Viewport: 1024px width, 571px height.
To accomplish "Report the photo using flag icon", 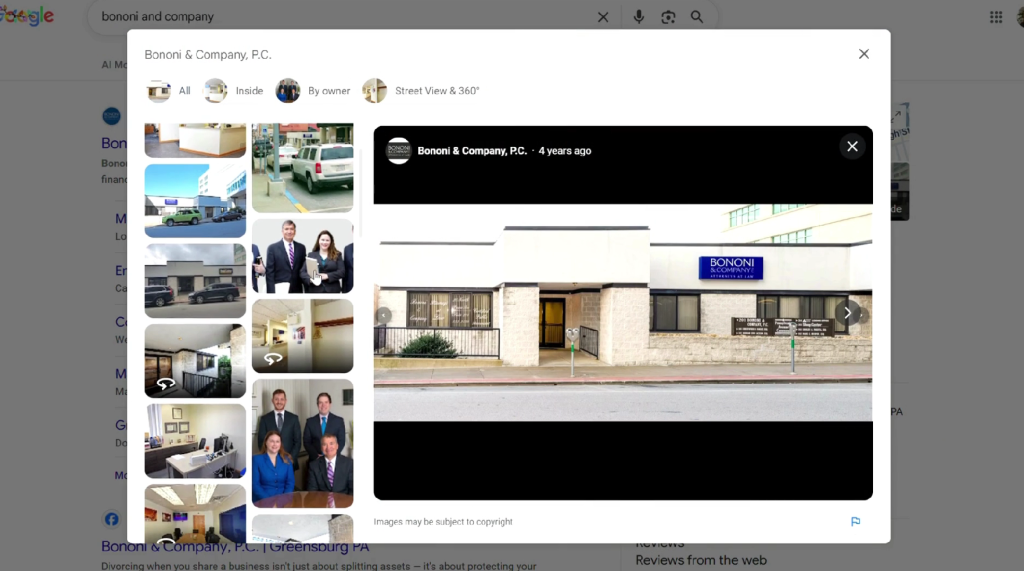I will tap(855, 522).
